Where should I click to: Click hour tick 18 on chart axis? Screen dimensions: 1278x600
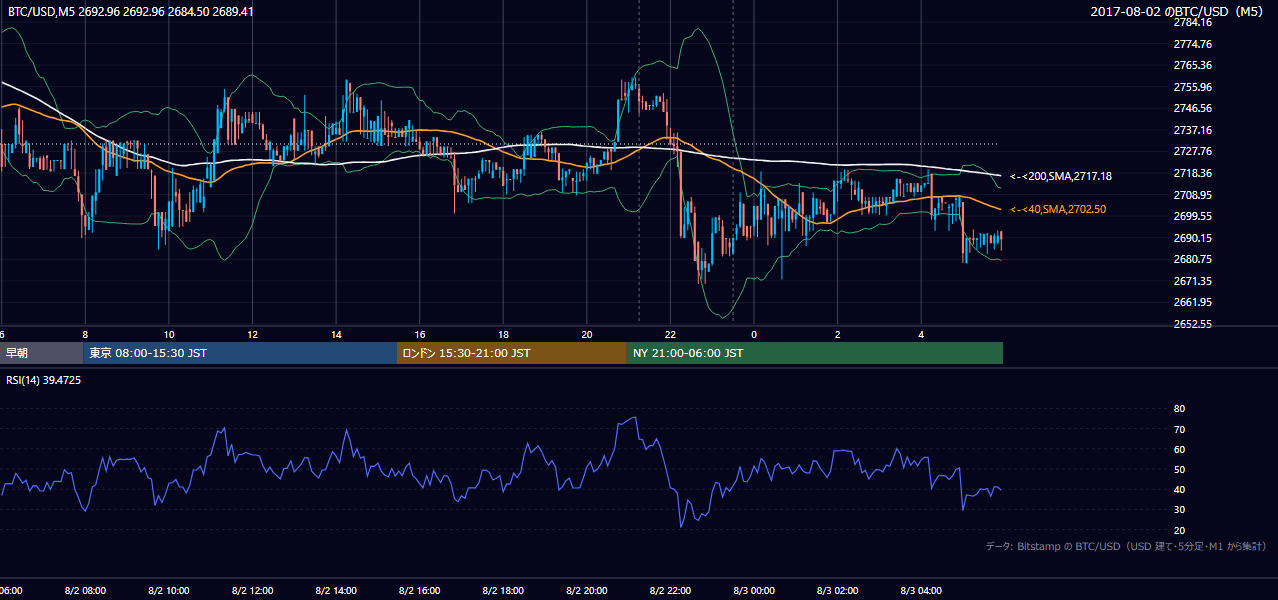coord(504,334)
